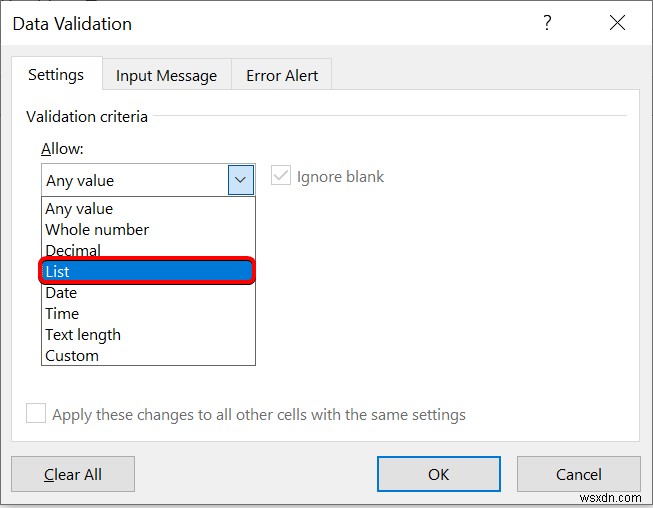
Task: Select Any value in the dropdown list
Action: (x=148, y=209)
